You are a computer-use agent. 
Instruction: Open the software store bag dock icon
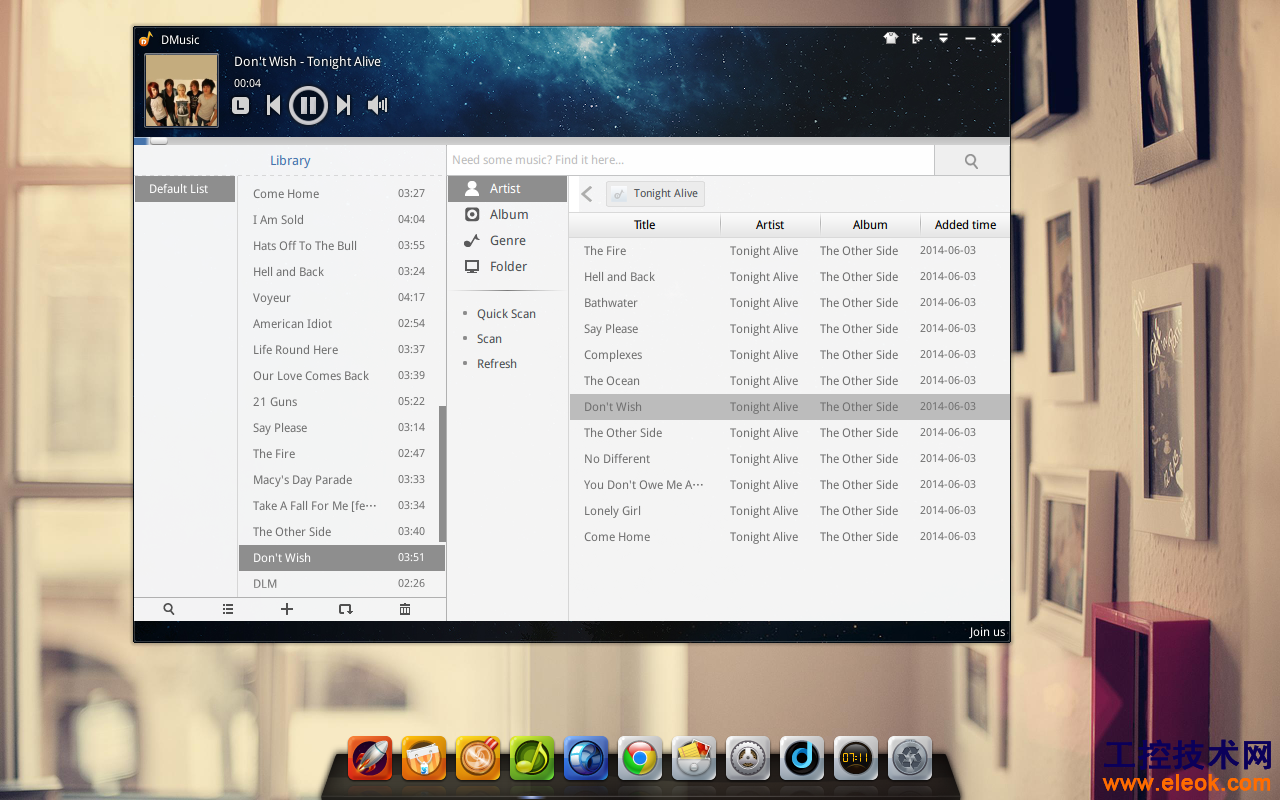coord(424,758)
